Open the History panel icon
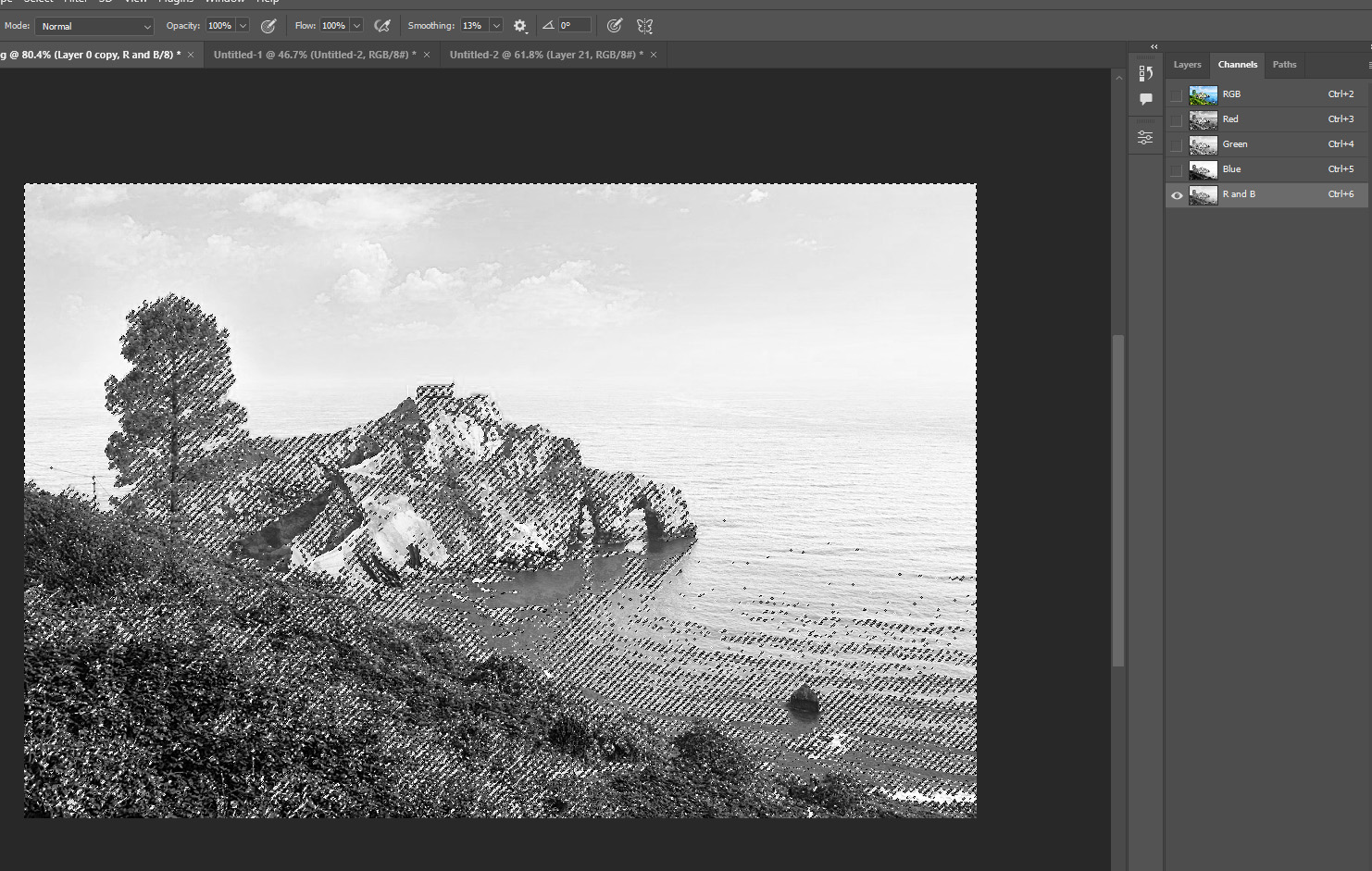 (1146, 73)
